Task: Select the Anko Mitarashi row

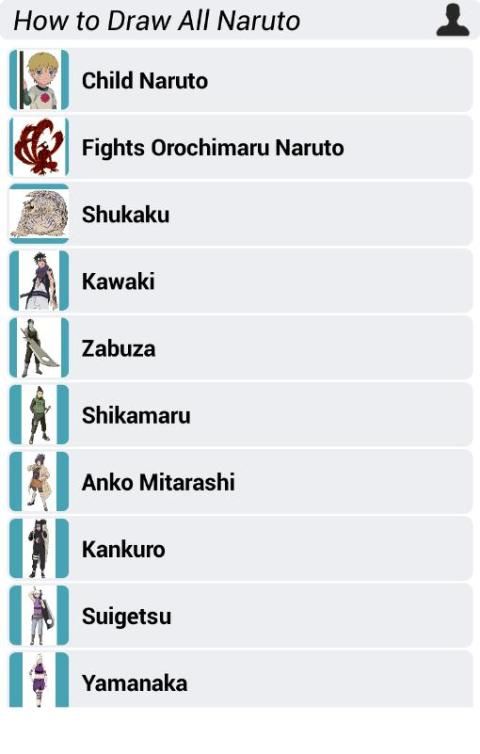Action: [240, 482]
